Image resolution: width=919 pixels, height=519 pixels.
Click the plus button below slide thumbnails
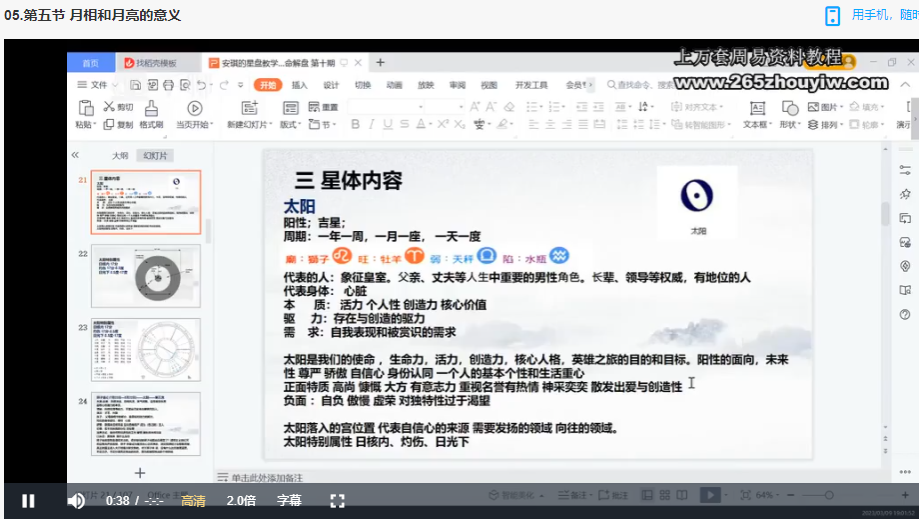point(140,473)
